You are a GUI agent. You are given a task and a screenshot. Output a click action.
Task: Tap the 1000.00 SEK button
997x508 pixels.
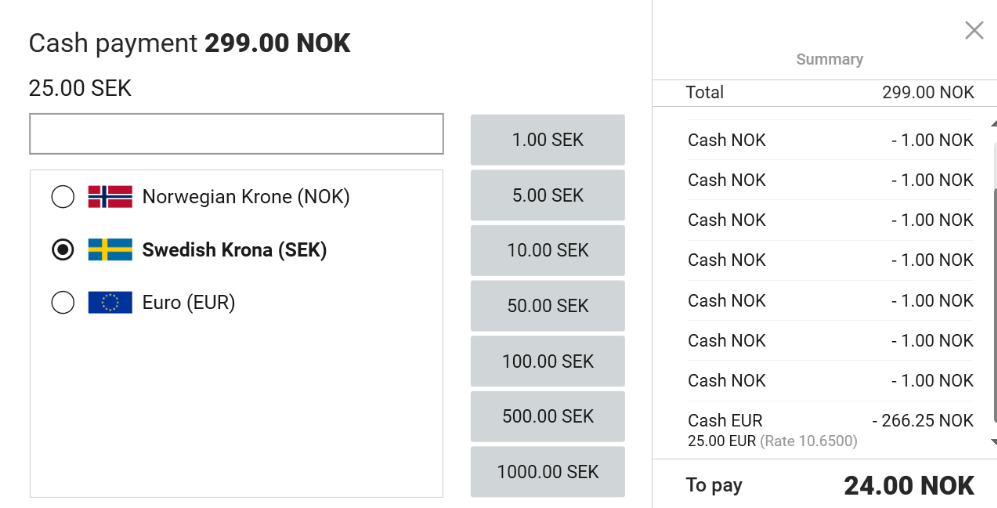click(x=547, y=471)
